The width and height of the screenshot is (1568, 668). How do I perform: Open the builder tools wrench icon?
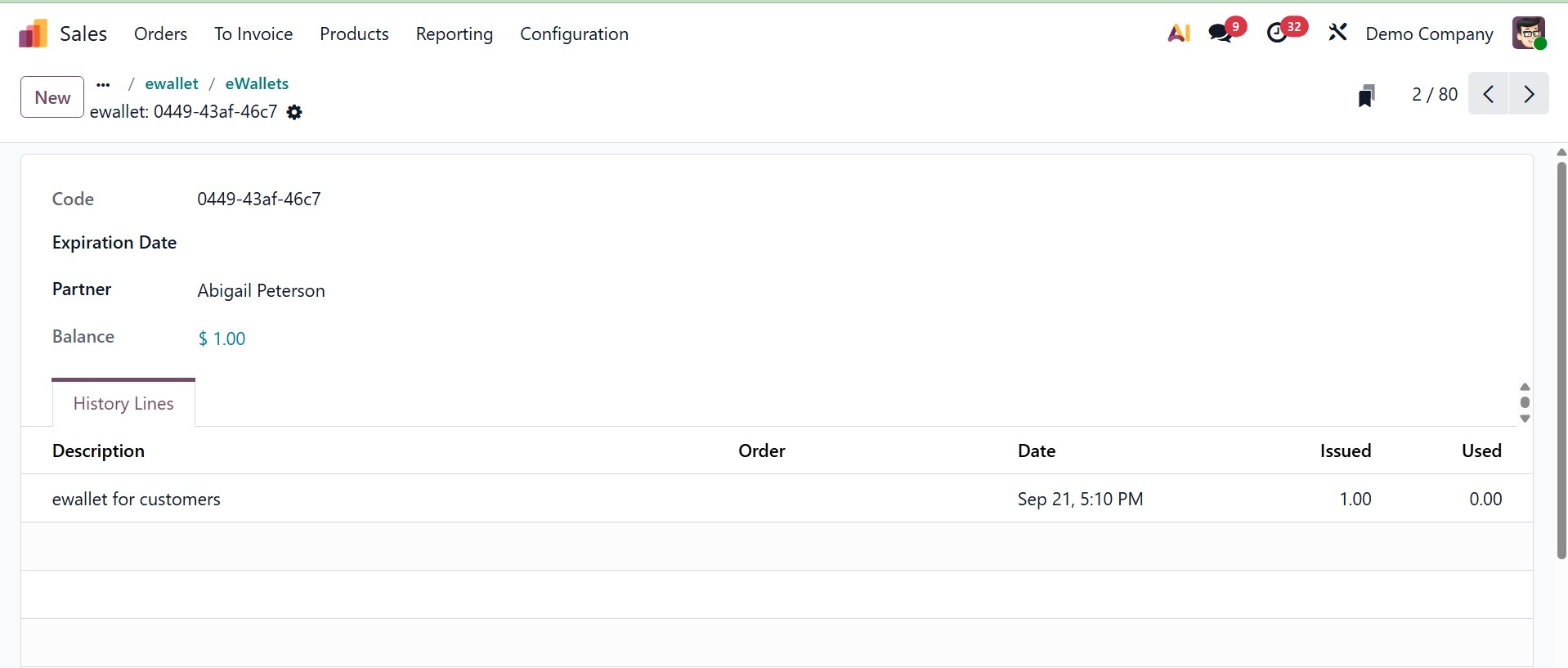click(1337, 33)
